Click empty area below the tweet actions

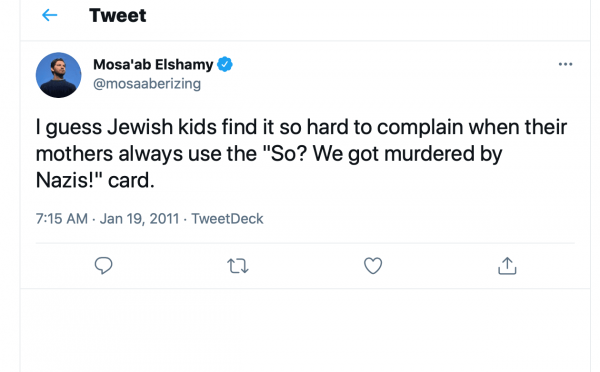[305, 330]
